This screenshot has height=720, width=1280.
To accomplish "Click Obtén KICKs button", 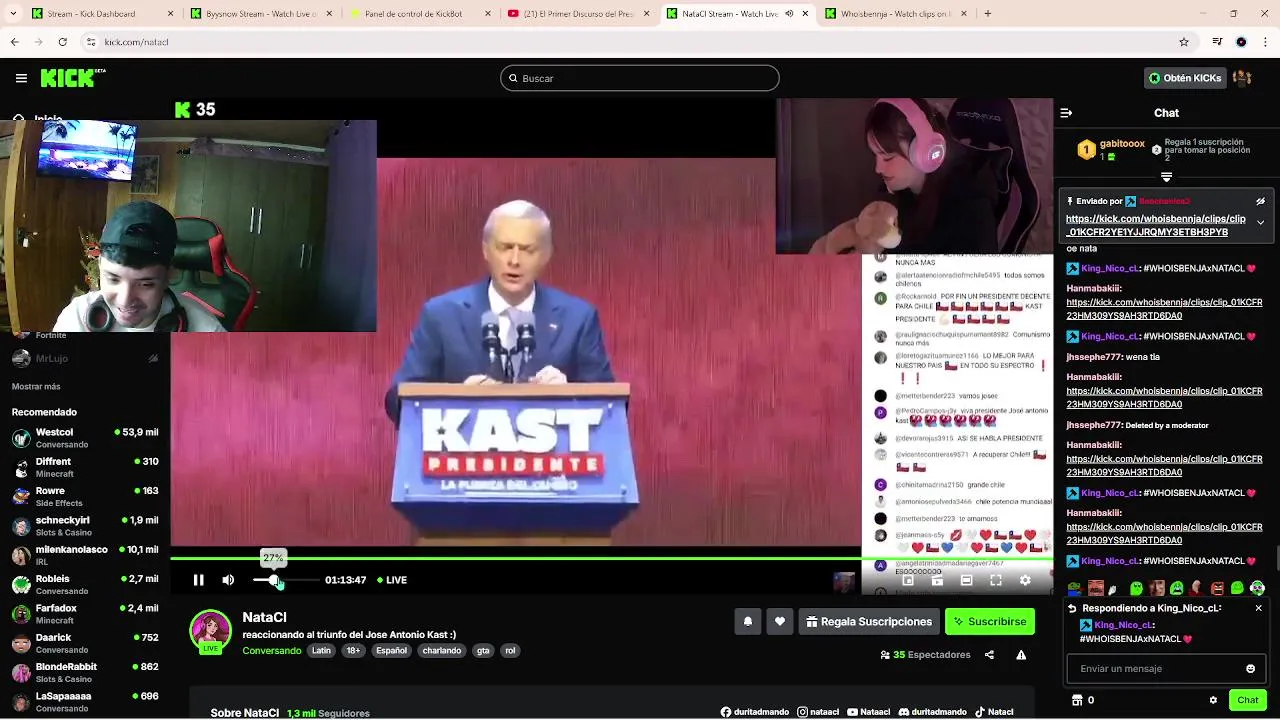I will [x=1185, y=78].
